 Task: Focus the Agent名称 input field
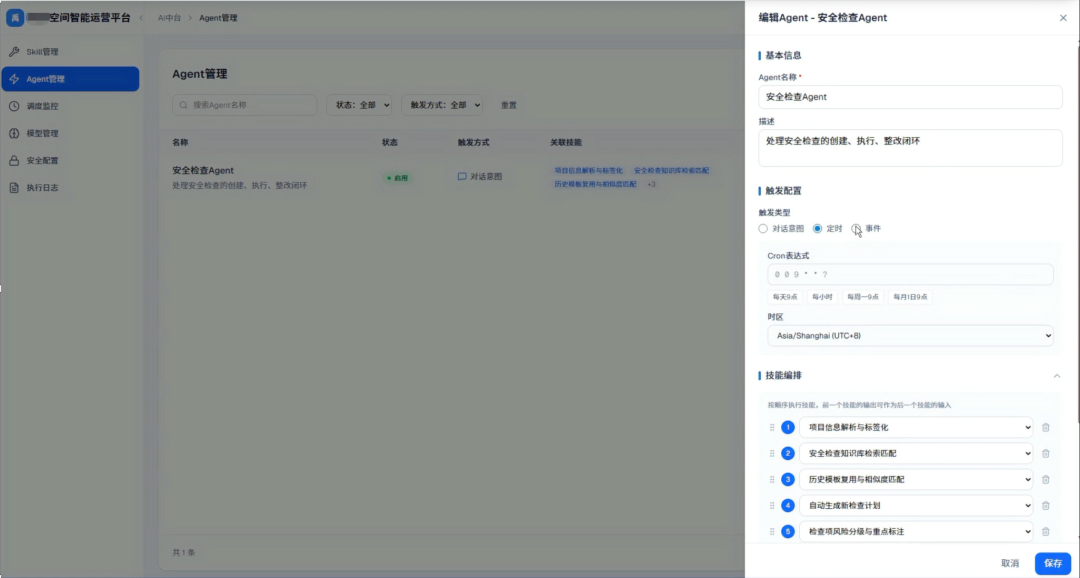click(910, 97)
